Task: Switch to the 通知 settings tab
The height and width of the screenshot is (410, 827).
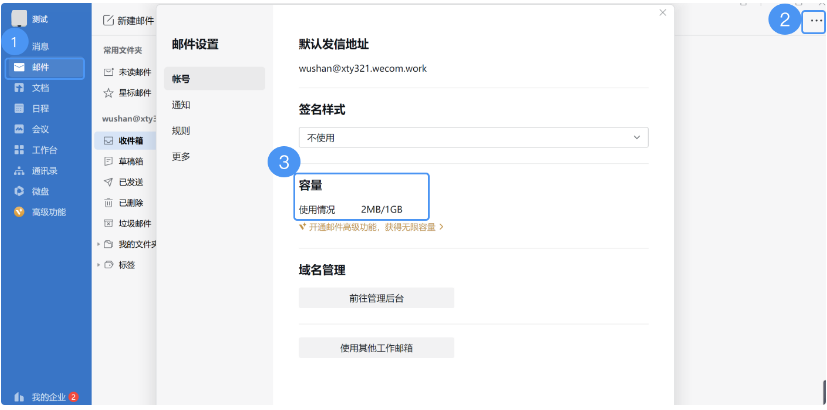Action: pos(181,105)
